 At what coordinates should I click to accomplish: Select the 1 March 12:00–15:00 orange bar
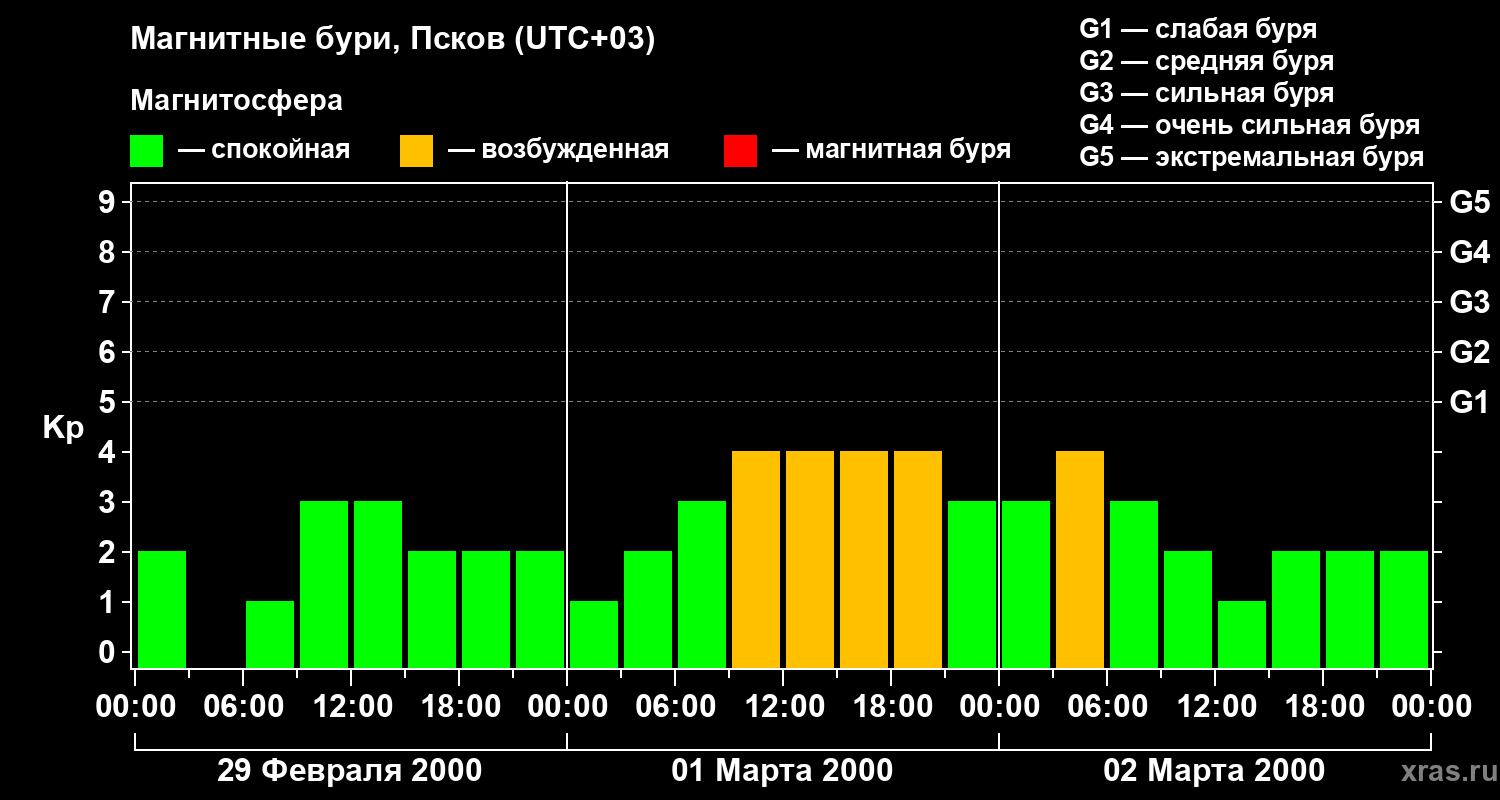[810, 559]
